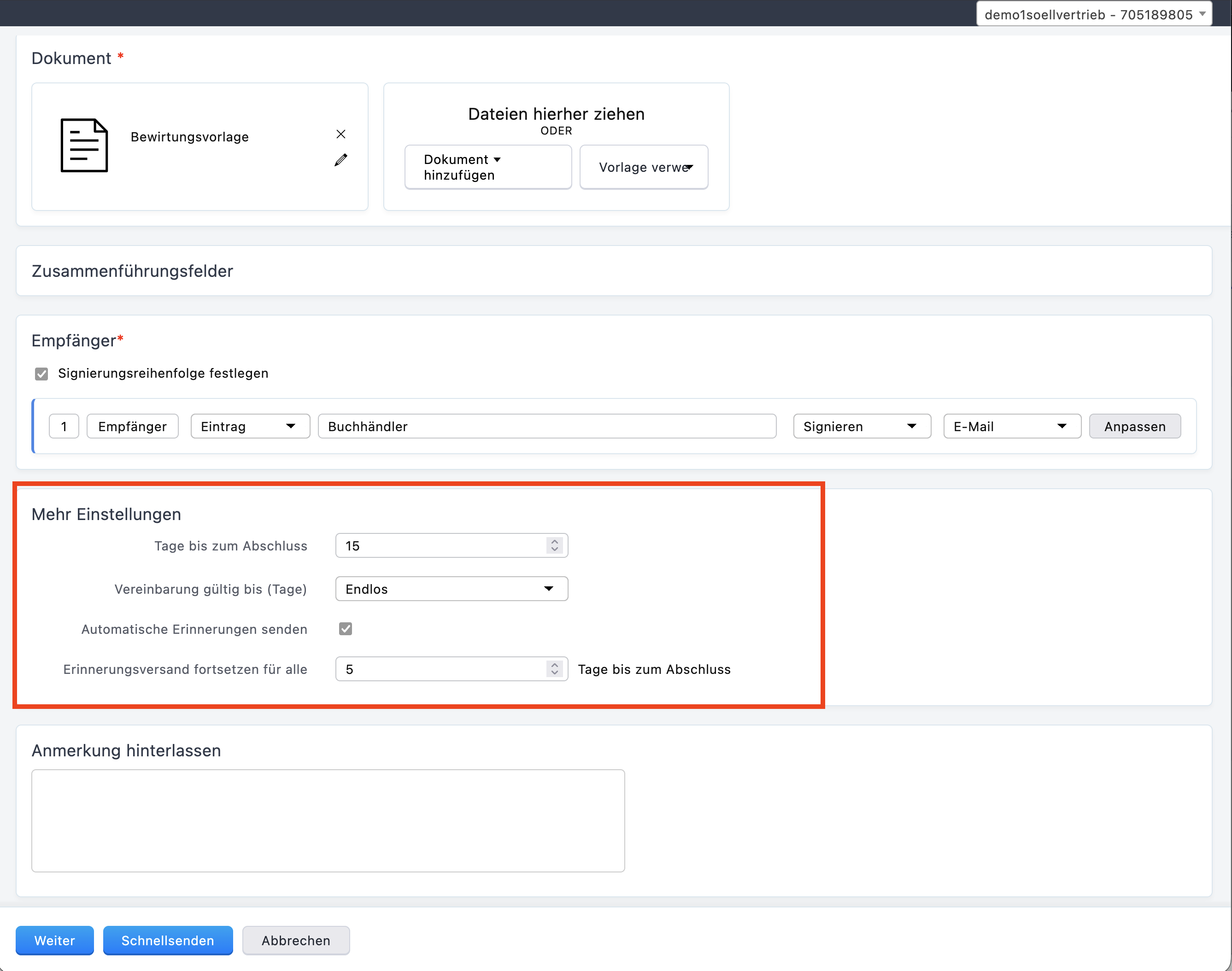Screen dimensions: 1232x971
Task: Click the Anpassen button
Action: click(1135, 427)
